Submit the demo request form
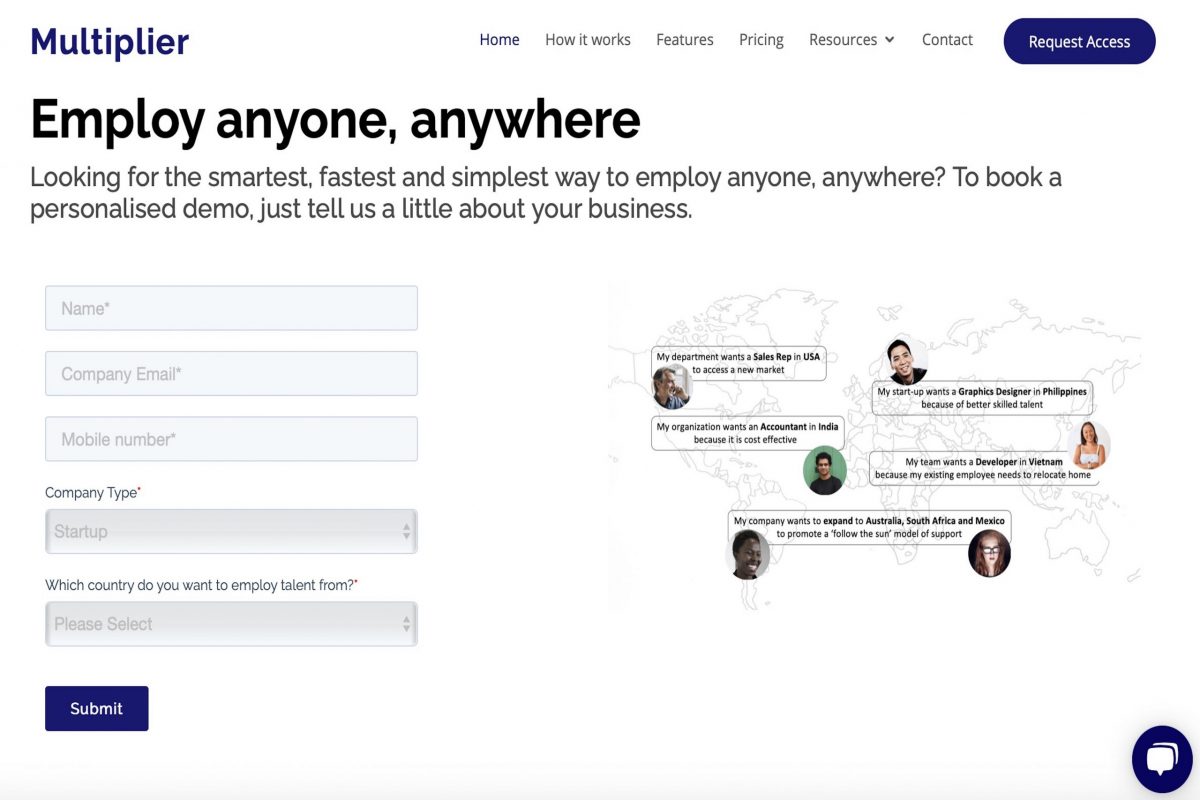Screen dimensions: 1200x800 (96, 708)
